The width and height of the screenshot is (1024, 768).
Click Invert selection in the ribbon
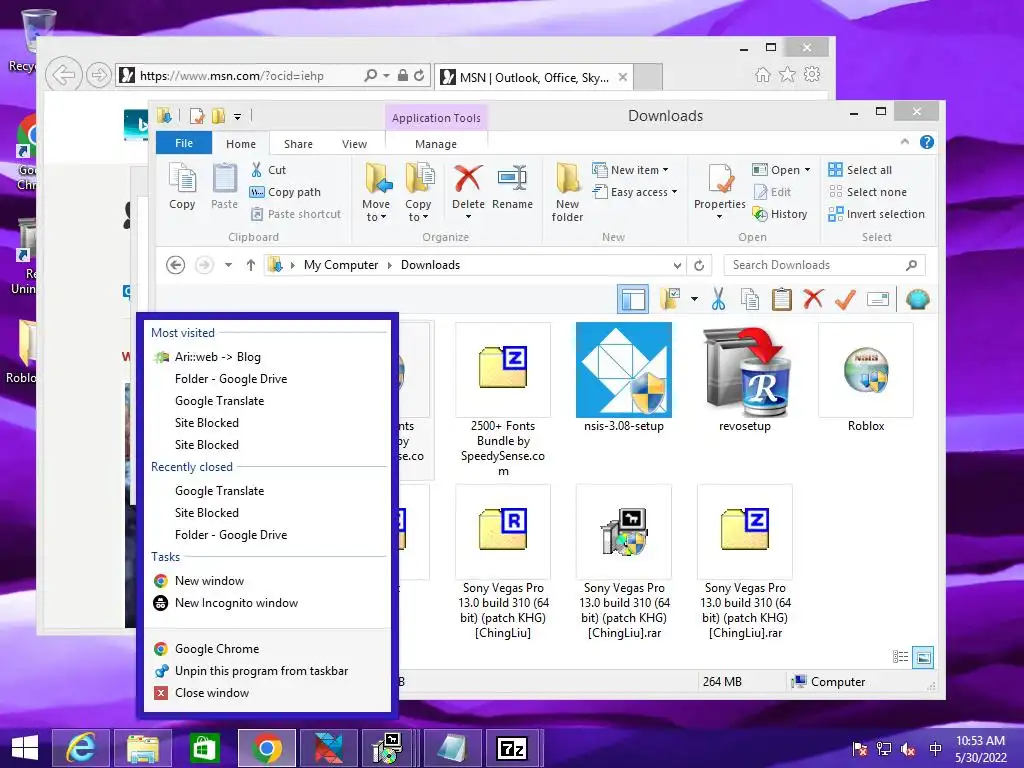[876, 214]
